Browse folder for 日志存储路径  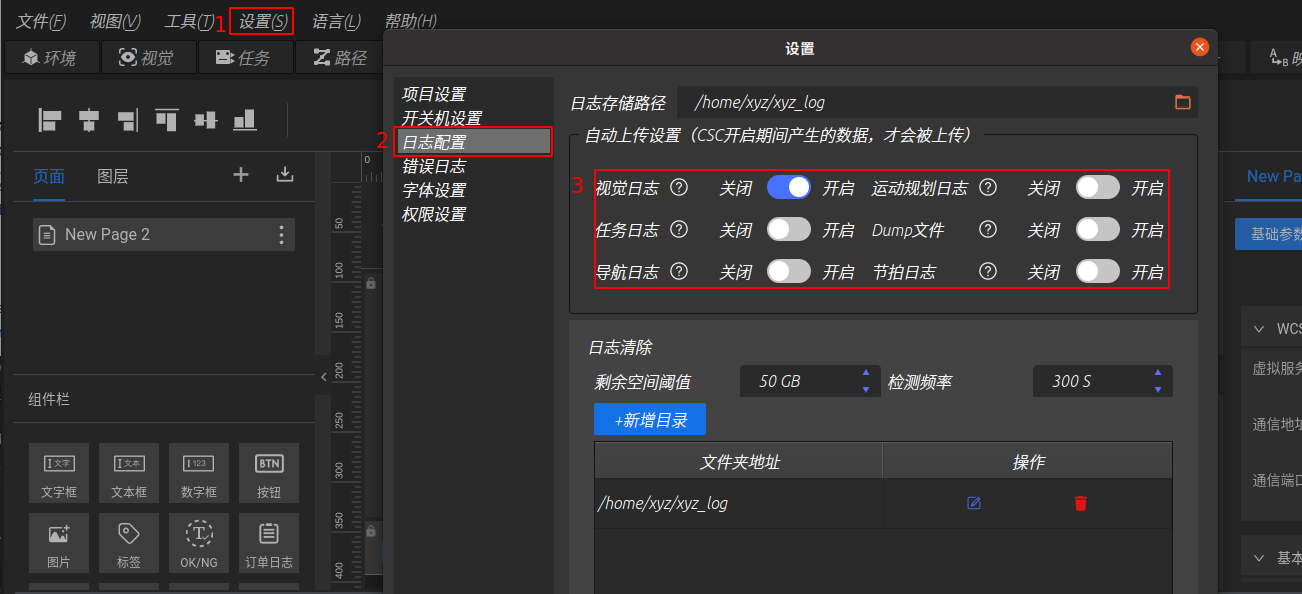click(x=1182, y=102)
